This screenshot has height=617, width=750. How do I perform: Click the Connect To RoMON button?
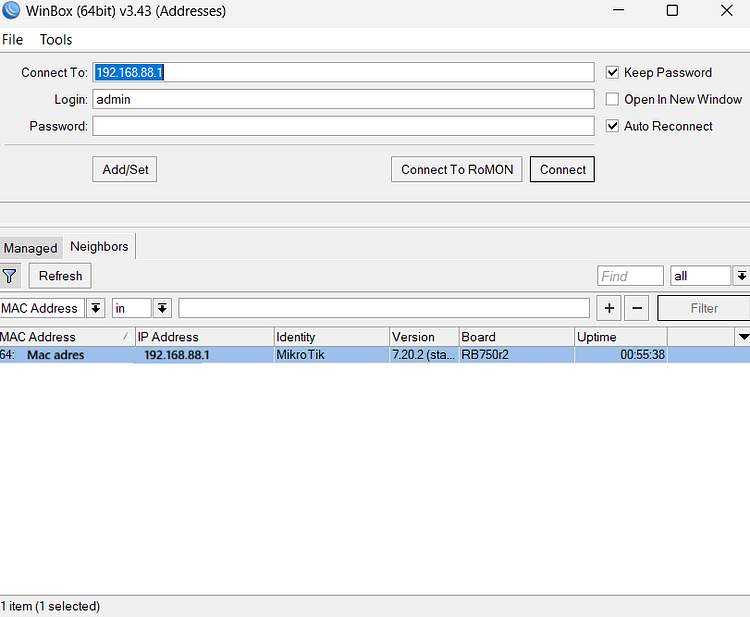pyautogui.click(x=457, y=169)
